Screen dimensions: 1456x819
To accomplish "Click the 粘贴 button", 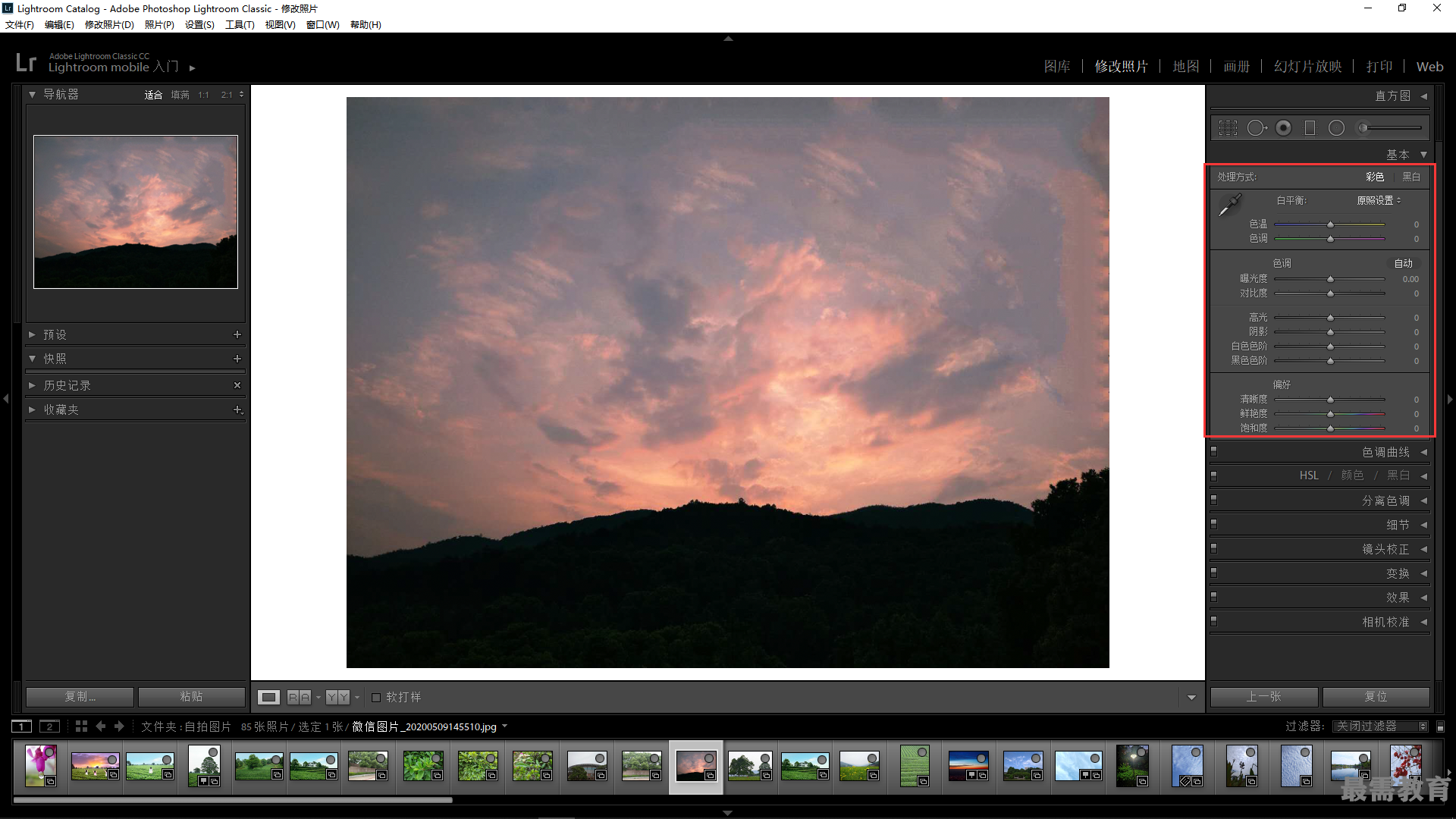I will coord(192,697).
